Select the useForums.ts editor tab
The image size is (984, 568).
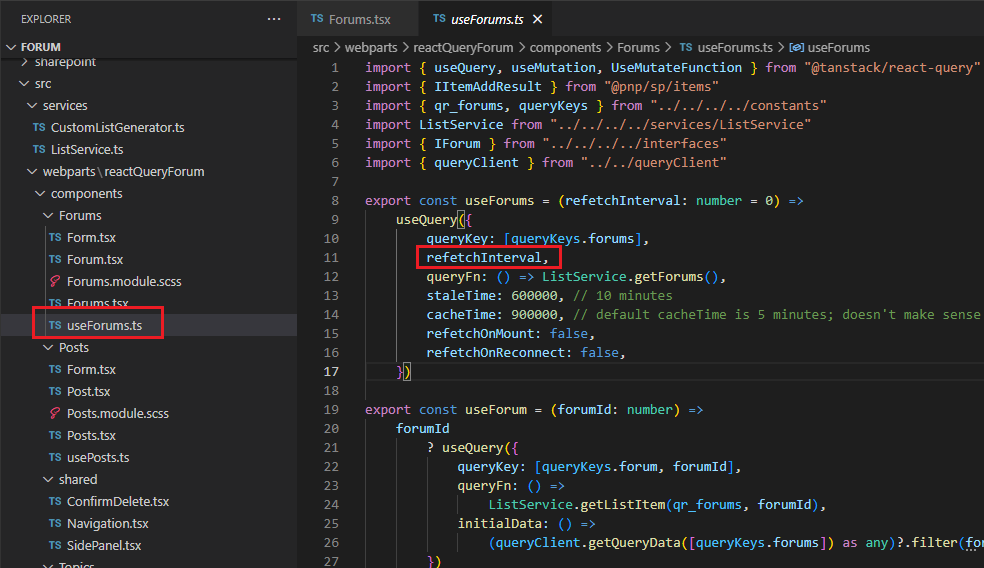coord(487,19)
